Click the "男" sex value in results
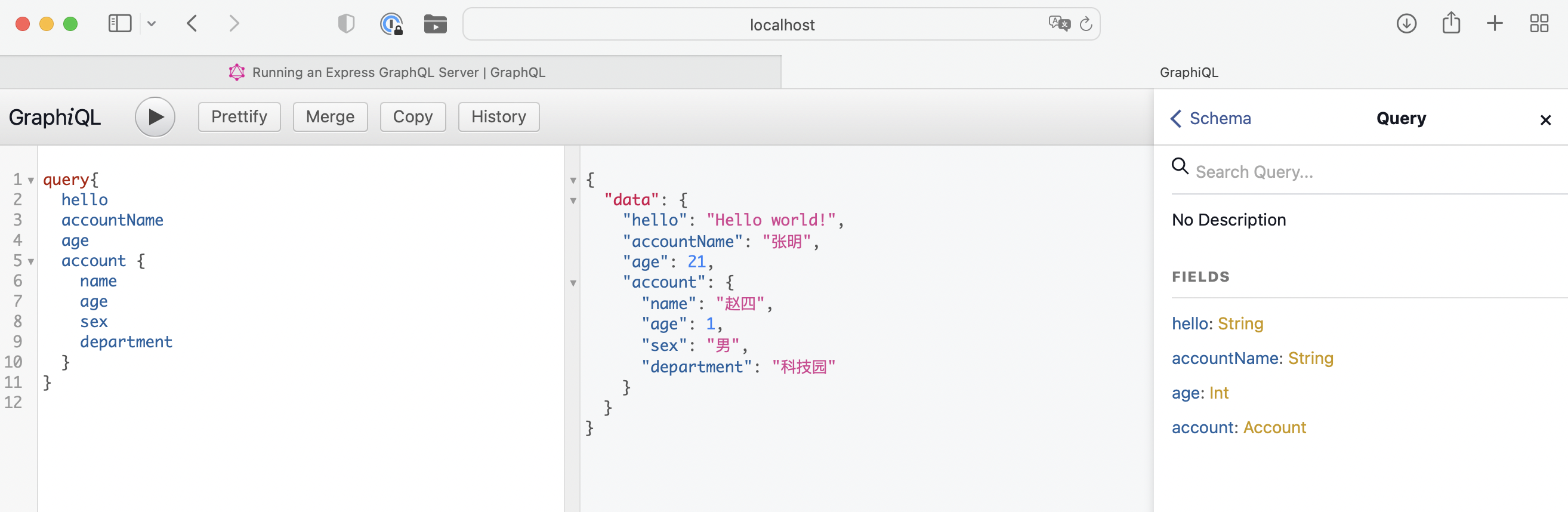The height and width of the screenshot is (512, 1568). tap(723, 346)
